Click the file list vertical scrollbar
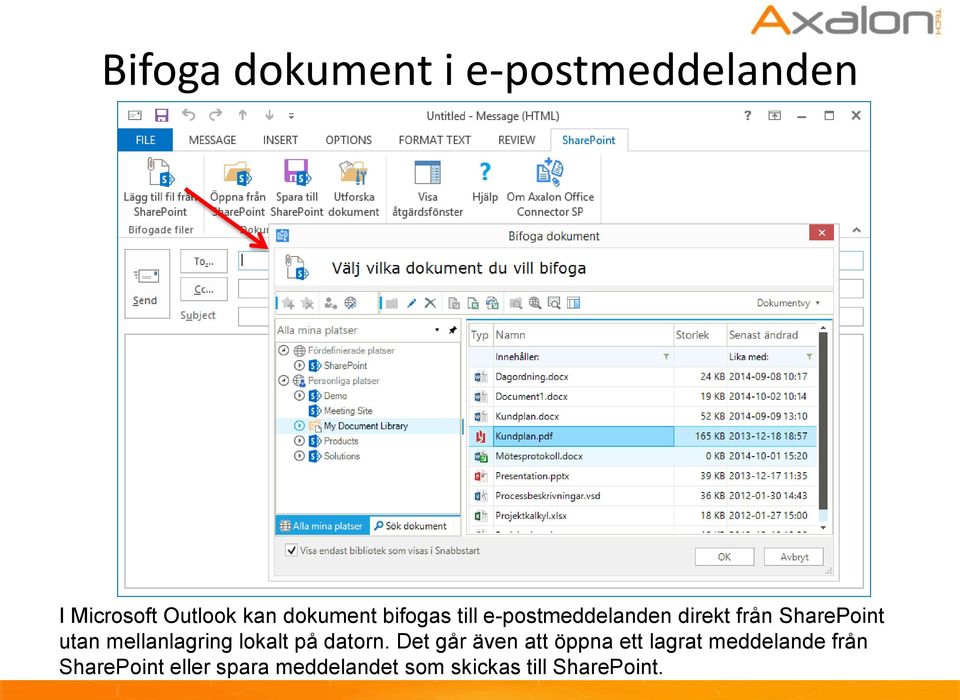This screenshot has height=700, width=960. 823,429
